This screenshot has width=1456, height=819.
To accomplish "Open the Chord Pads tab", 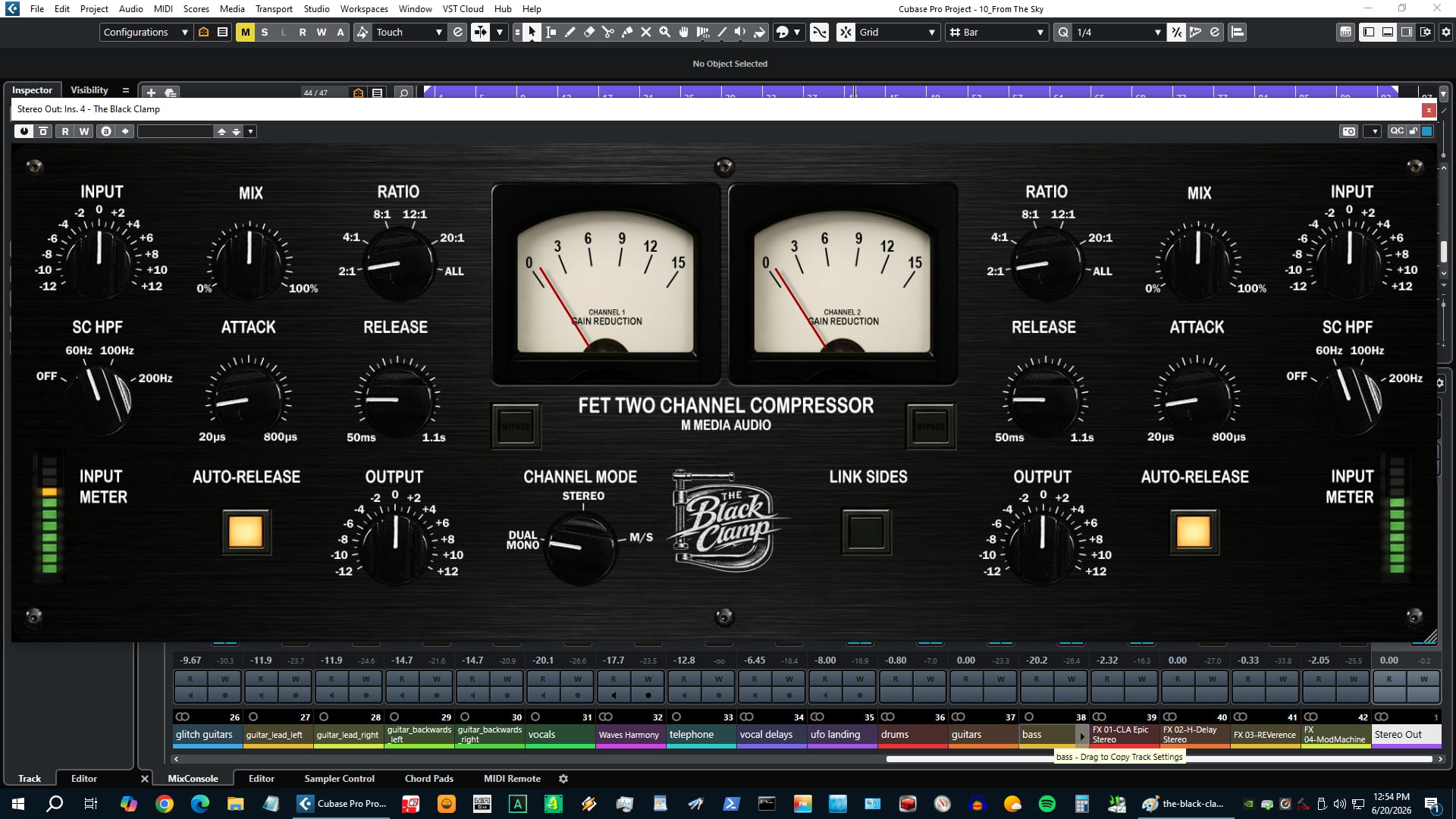I will pyautogui.click(x=428, y=779).
